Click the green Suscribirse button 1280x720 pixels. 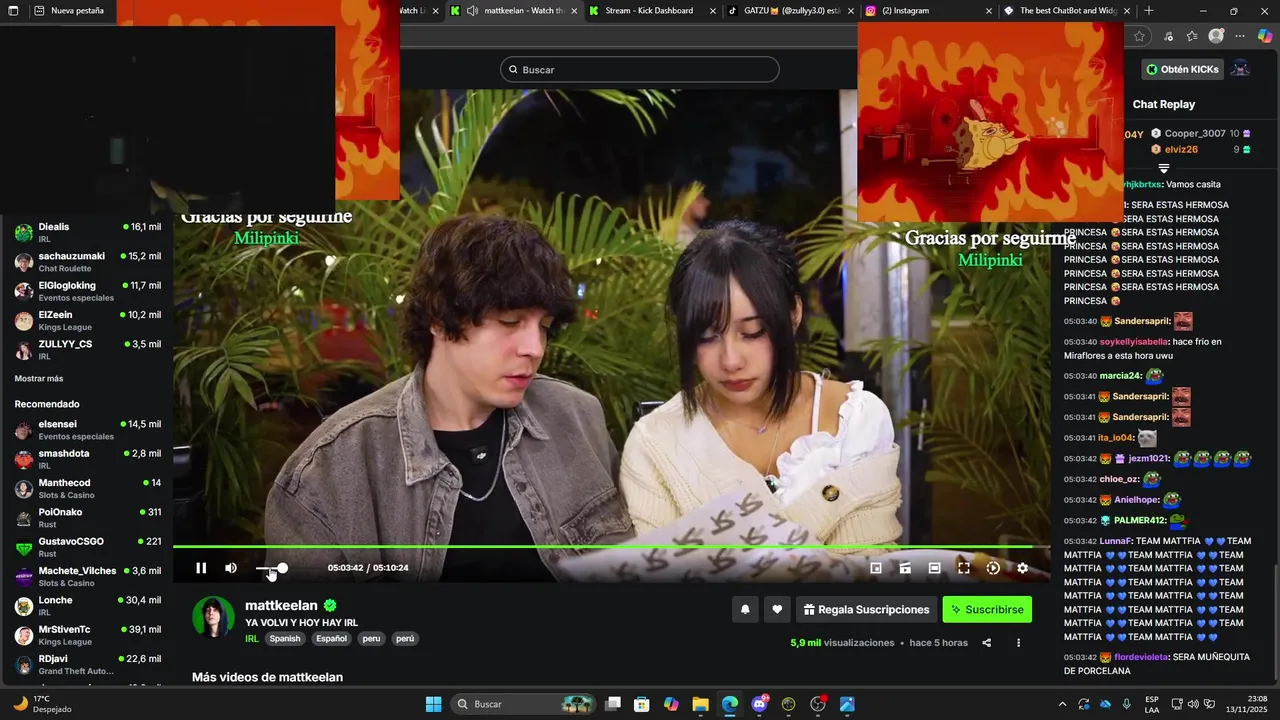pos(987,609)
